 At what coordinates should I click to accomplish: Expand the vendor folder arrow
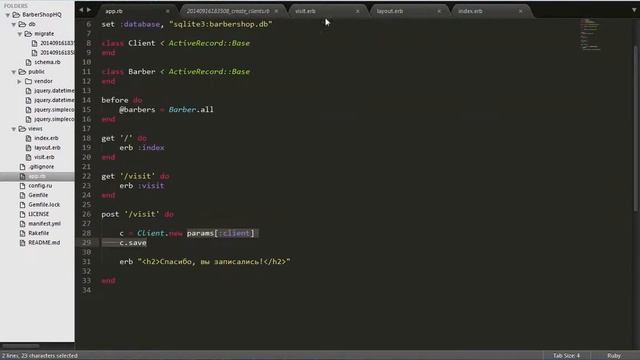pos(20,81)
